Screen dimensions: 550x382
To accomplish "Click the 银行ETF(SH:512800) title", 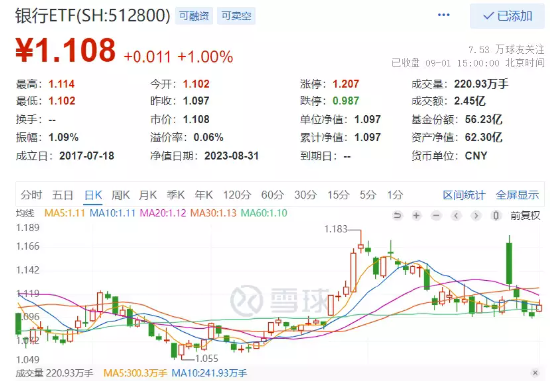I will 93,16.
